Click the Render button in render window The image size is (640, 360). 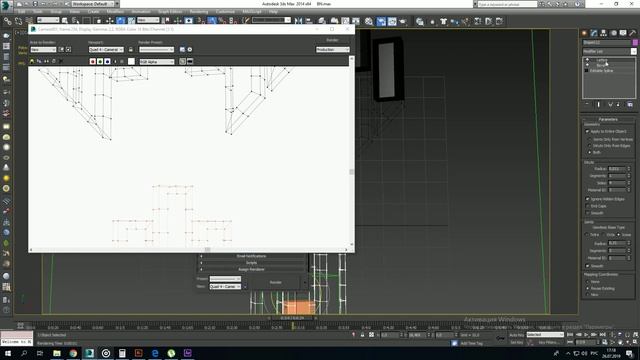pos(333,40)
